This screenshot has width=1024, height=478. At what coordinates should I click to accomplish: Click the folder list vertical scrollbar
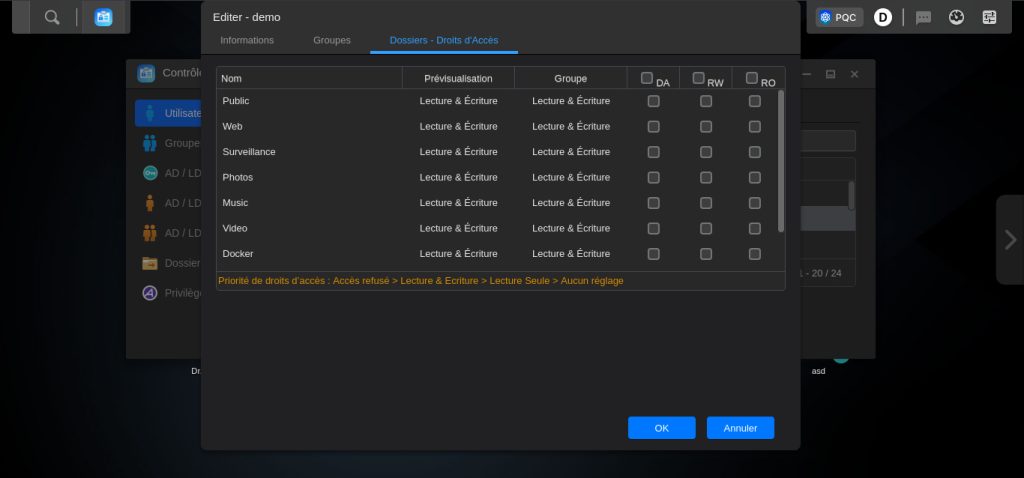click(781, 161)
